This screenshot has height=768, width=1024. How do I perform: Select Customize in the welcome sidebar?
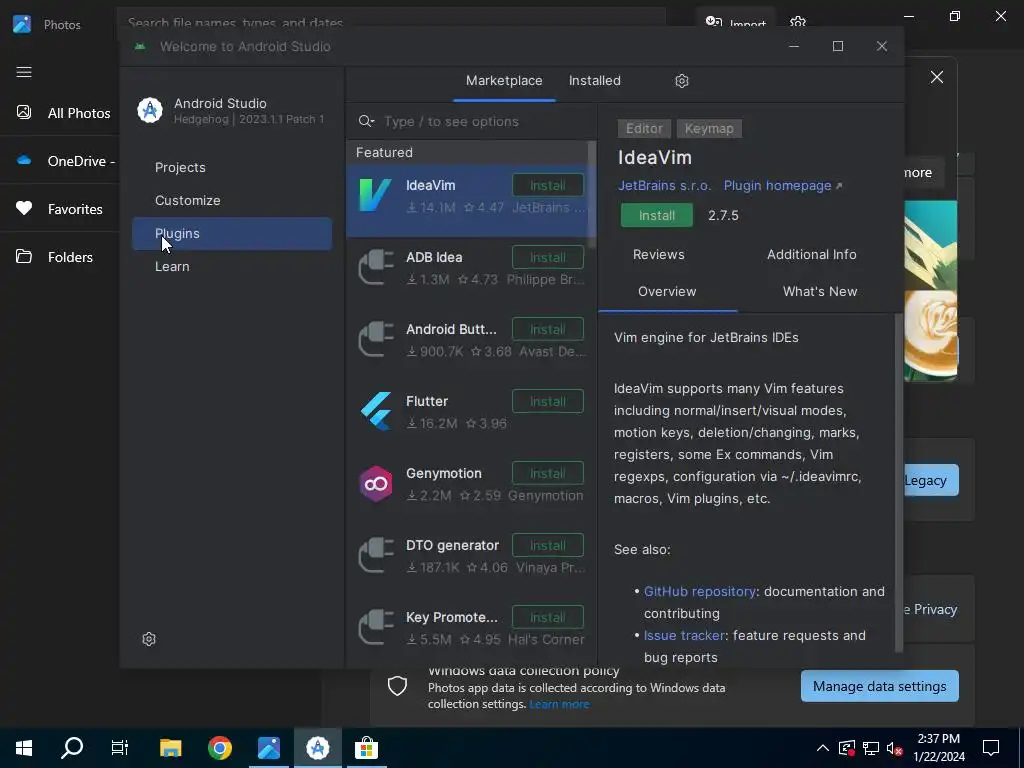coord(232,200)
